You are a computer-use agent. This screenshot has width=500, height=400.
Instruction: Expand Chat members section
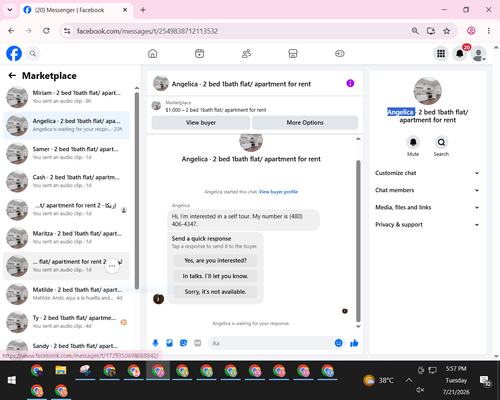pos(427,190)
